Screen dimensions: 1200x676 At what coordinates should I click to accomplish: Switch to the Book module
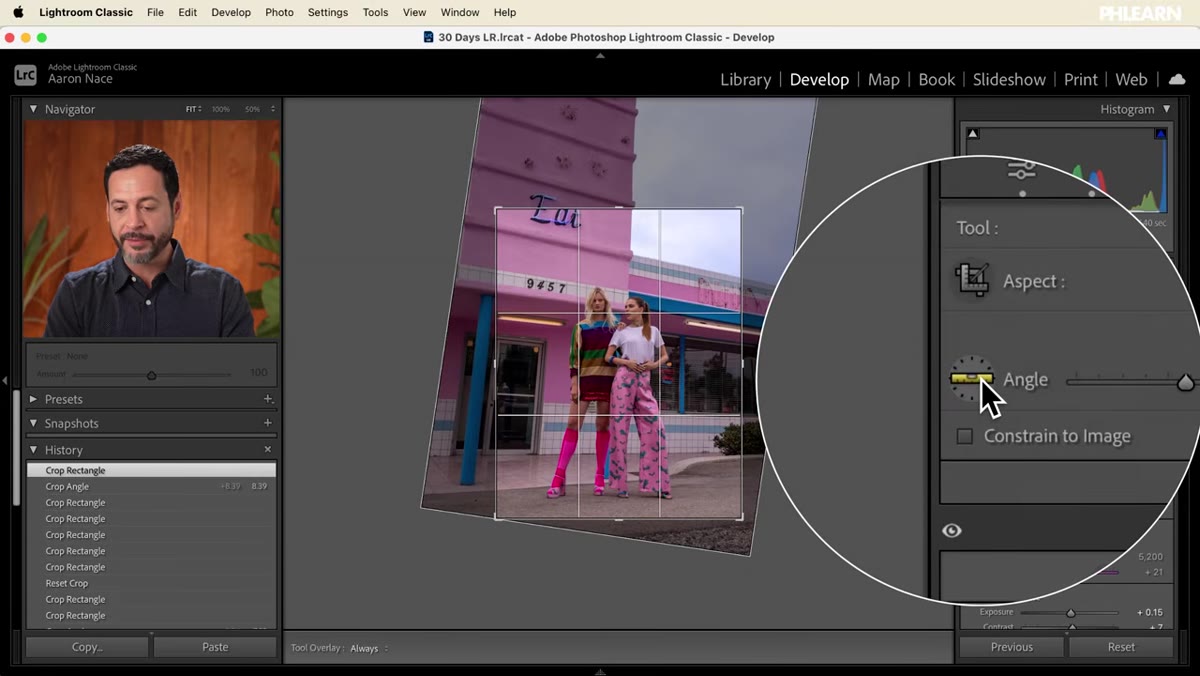936,79
